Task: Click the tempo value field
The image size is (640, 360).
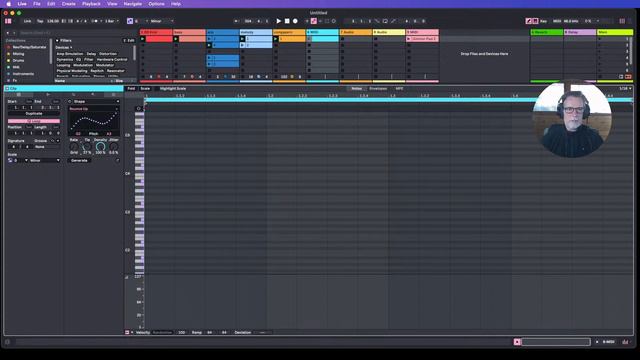Action: 53,21
